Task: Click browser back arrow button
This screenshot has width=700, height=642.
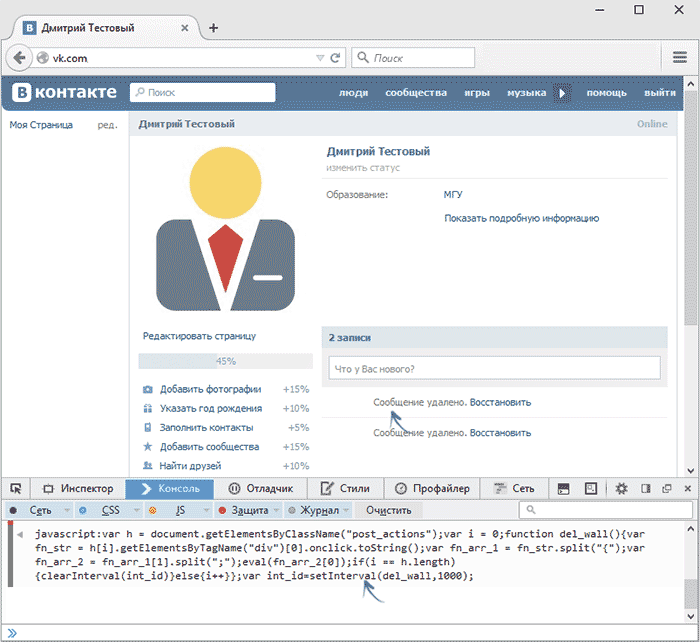Action: tap(19, 58)
